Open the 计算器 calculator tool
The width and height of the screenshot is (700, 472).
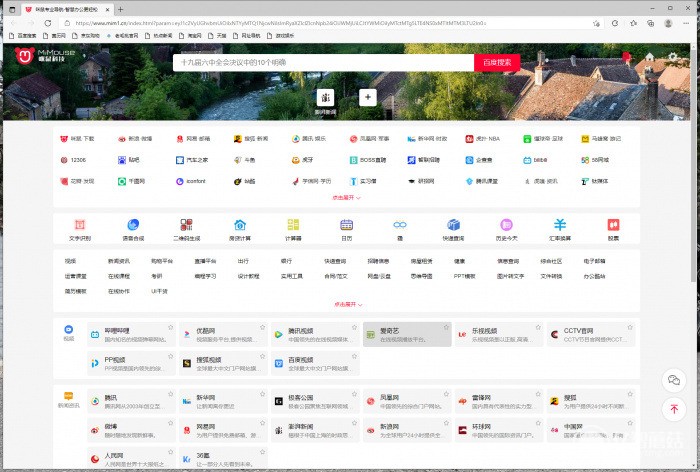tap(293, 230)
